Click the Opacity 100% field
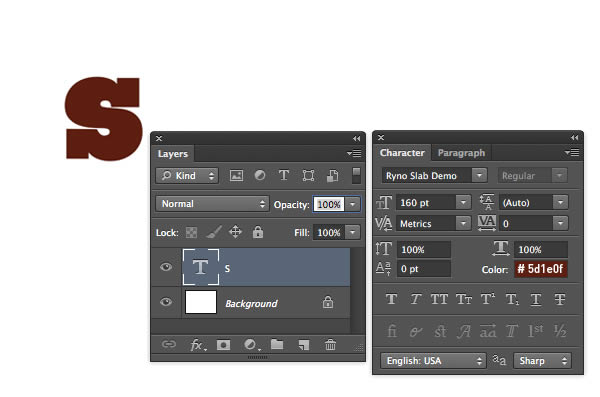The height and width of the screenshot is (397, 600). [x=329, y=204]
